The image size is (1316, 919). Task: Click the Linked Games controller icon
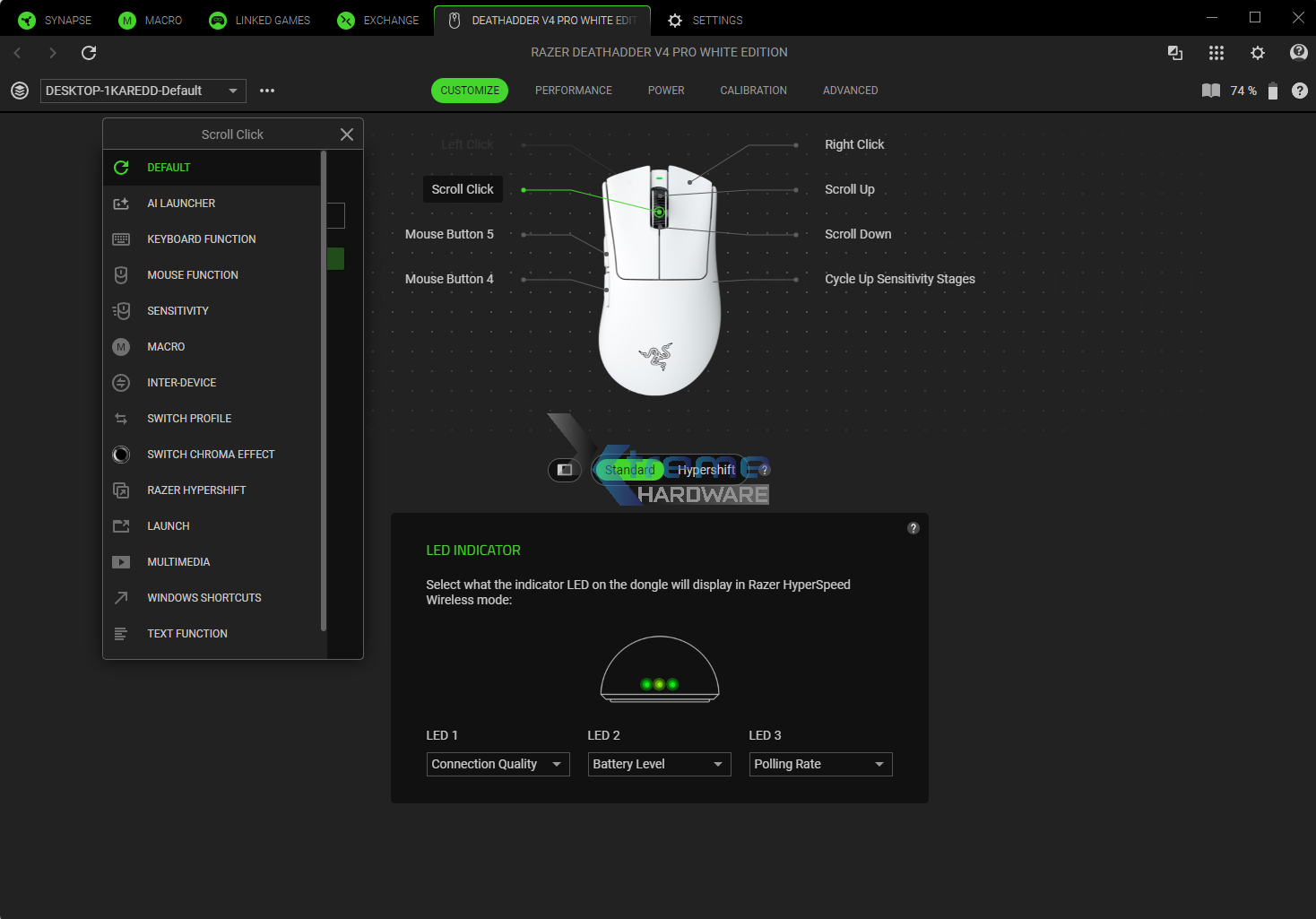pos(217,20)
